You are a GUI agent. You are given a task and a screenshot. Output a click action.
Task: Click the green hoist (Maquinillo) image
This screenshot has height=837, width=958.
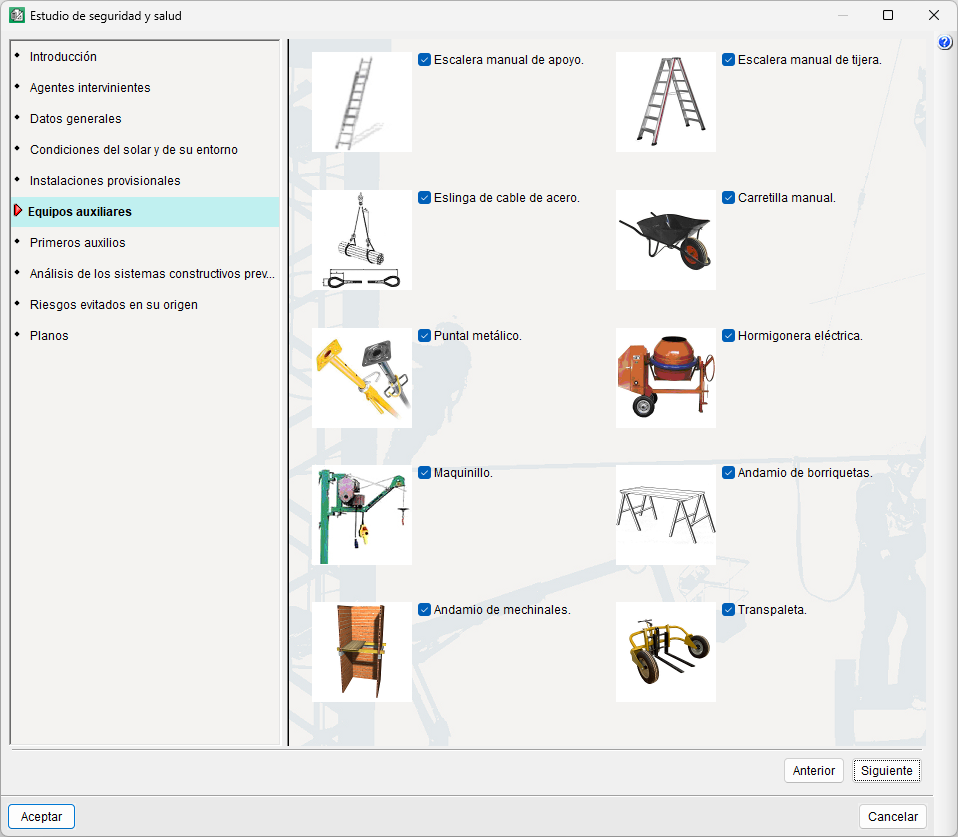362,514
